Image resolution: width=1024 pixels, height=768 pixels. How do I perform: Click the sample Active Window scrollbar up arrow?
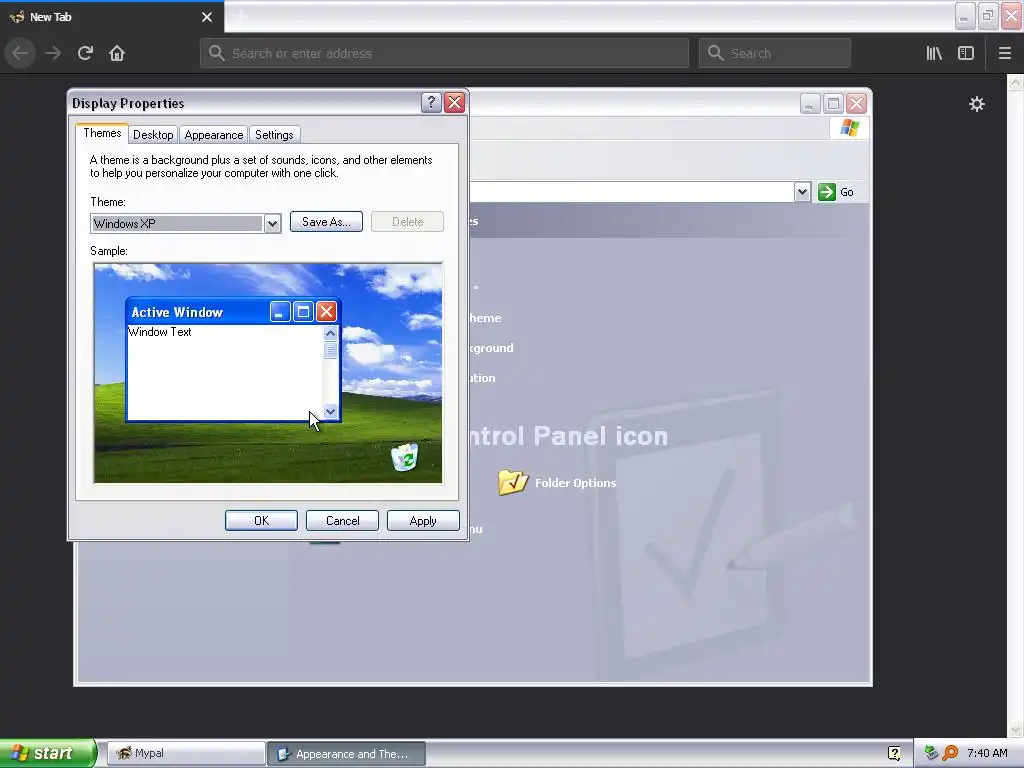coord(330,333)
